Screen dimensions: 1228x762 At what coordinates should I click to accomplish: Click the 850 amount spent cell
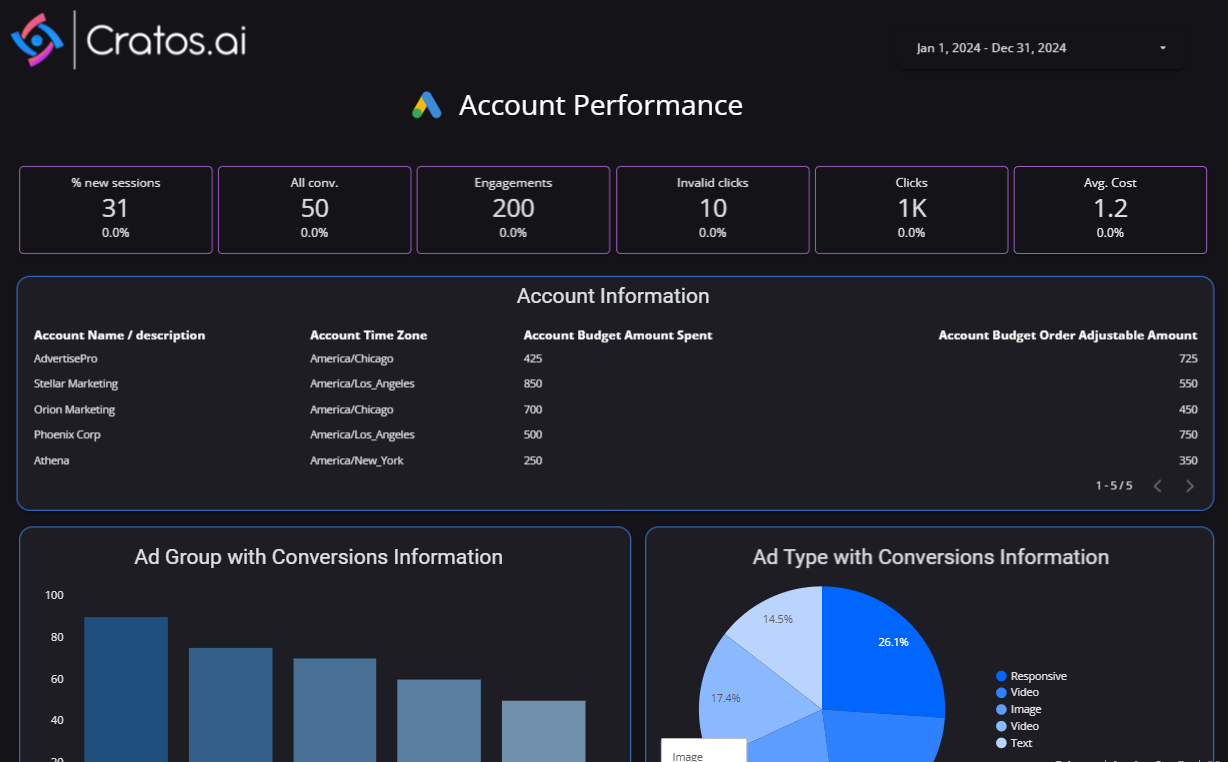pyautogui.click(x=533, y=384)
